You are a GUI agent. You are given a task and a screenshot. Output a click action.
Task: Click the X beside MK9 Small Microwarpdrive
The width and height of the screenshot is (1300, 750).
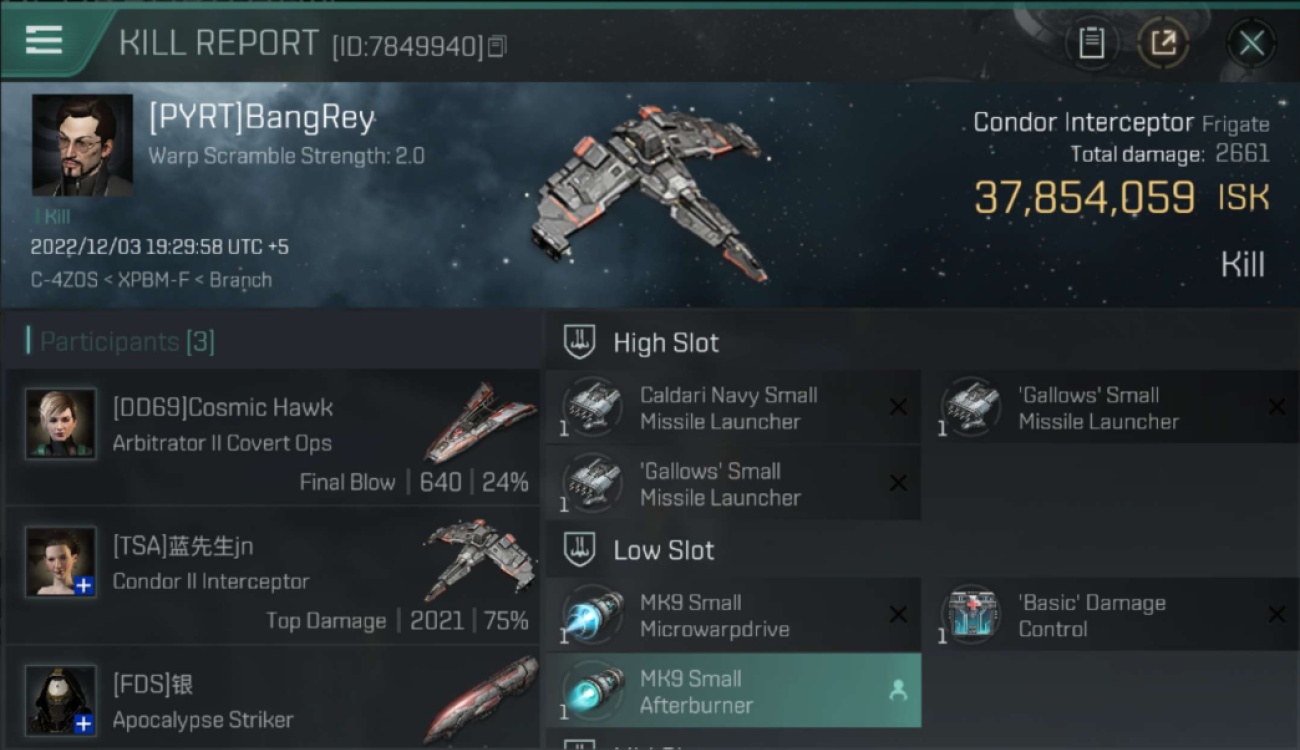click(898, 615)
